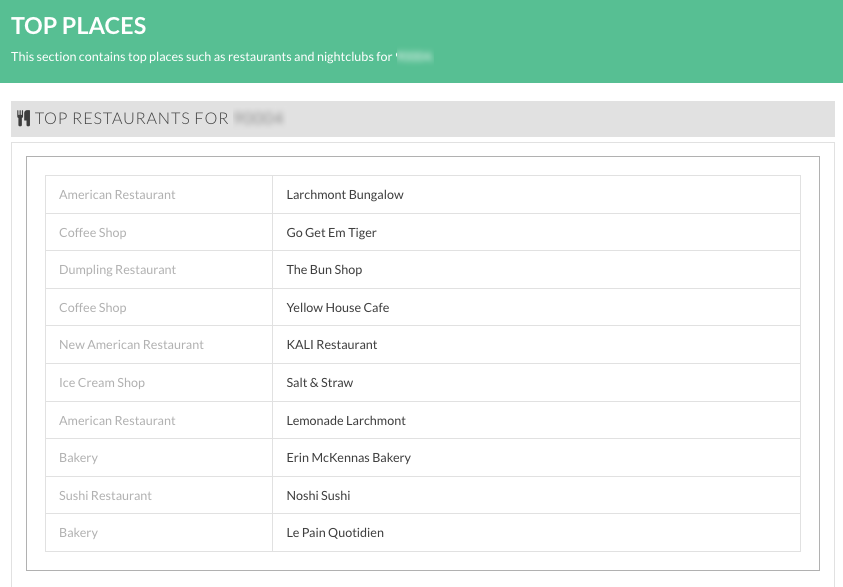Click Lemonade Larchmont name

(x=346, y=420)
